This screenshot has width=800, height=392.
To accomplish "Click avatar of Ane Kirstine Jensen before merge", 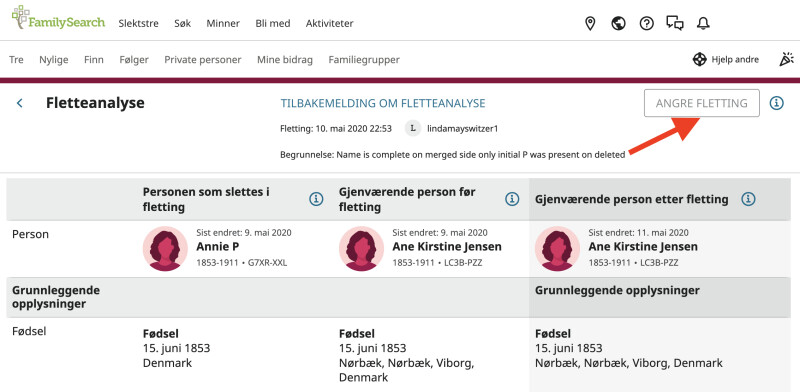I will pos(361,249).
